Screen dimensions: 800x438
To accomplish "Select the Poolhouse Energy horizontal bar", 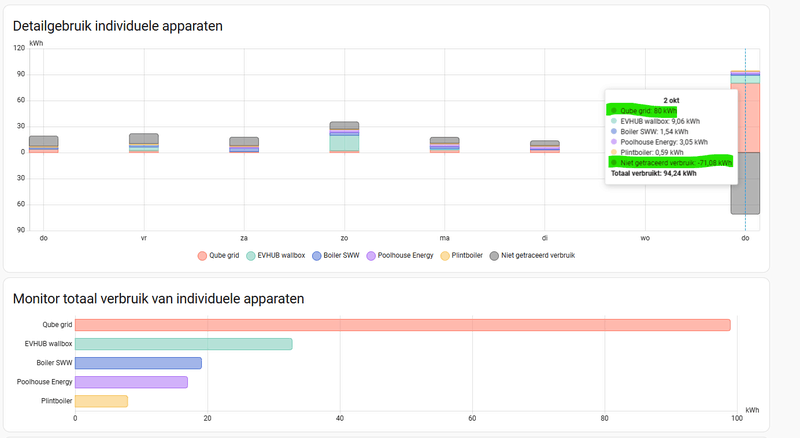I will 131,382.
